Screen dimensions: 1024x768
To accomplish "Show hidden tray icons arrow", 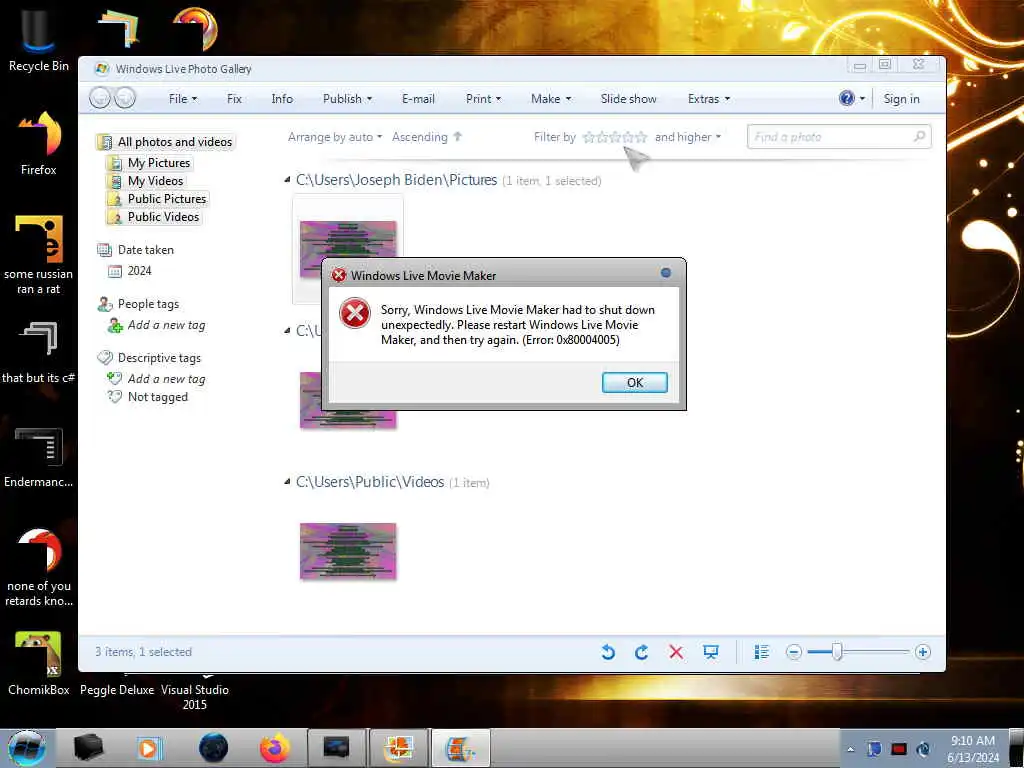I will [x=850, y=749].
